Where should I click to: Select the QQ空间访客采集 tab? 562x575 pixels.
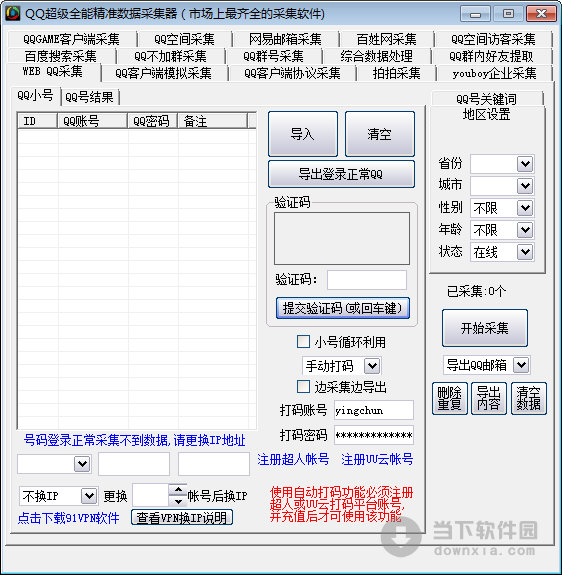[x=493, y=39]
